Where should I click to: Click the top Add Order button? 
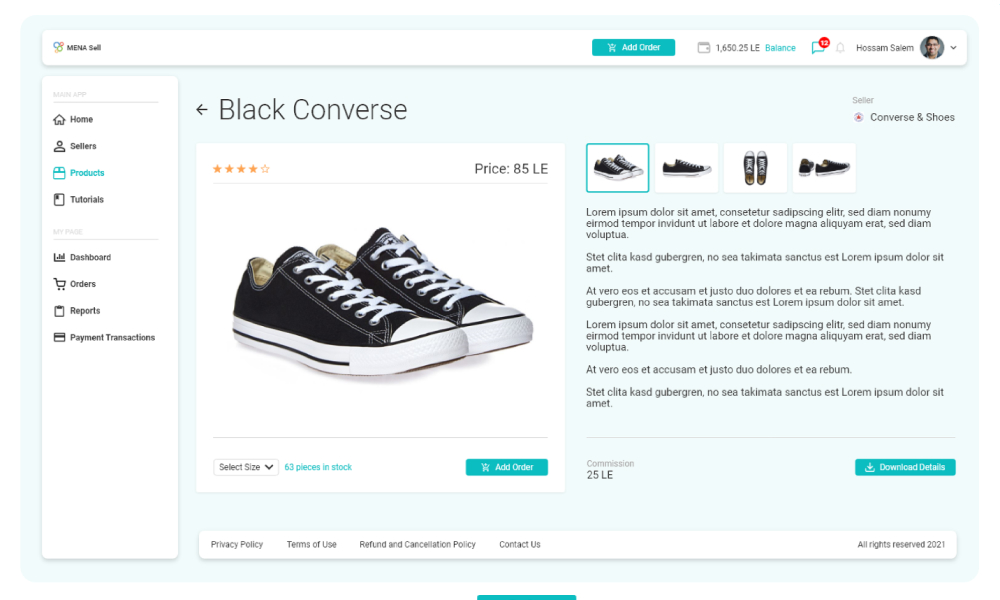click(633, 48)
